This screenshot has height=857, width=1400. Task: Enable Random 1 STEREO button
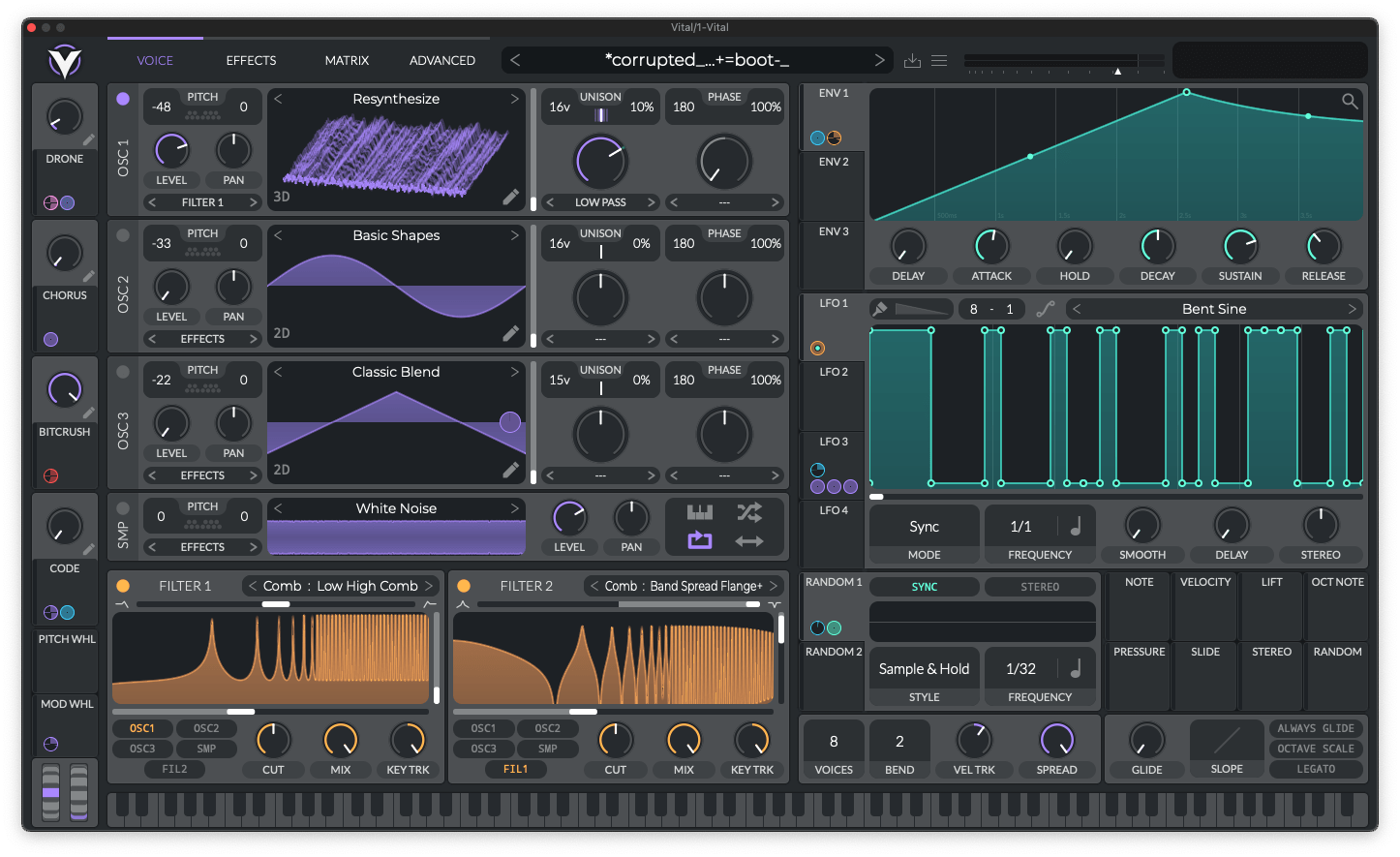point(1040,587)
